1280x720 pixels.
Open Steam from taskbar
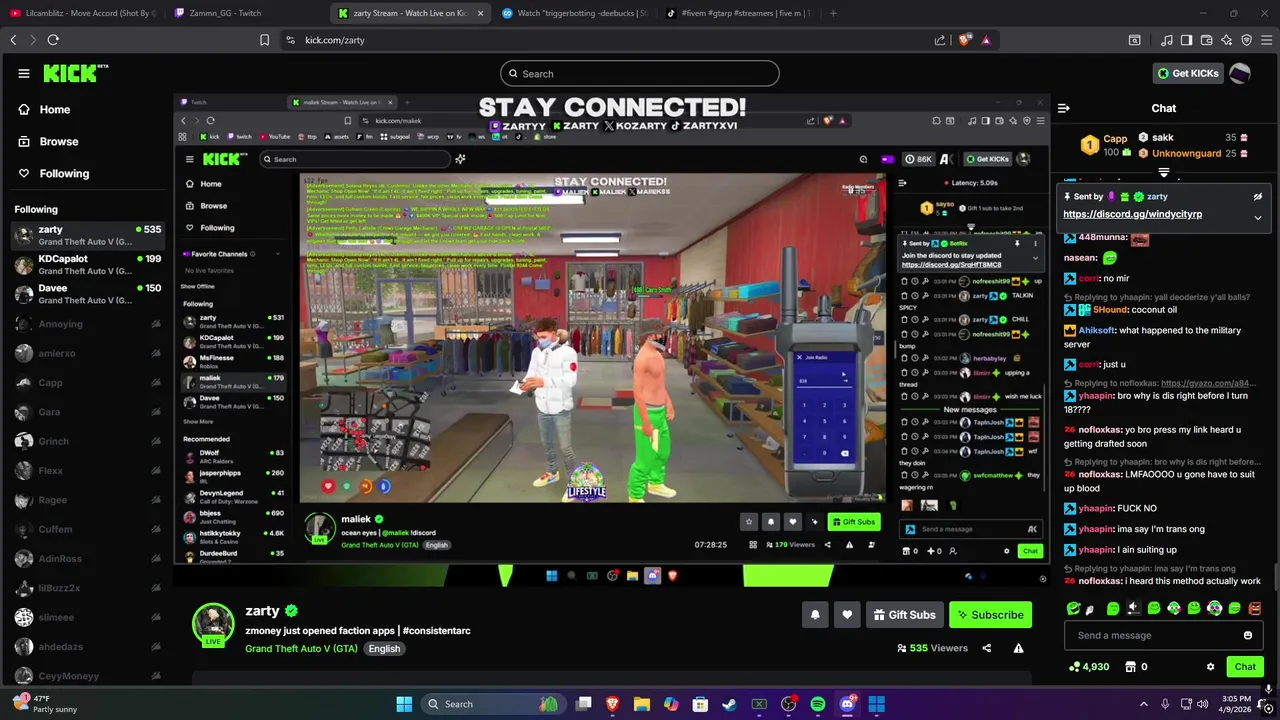point(730,704)
